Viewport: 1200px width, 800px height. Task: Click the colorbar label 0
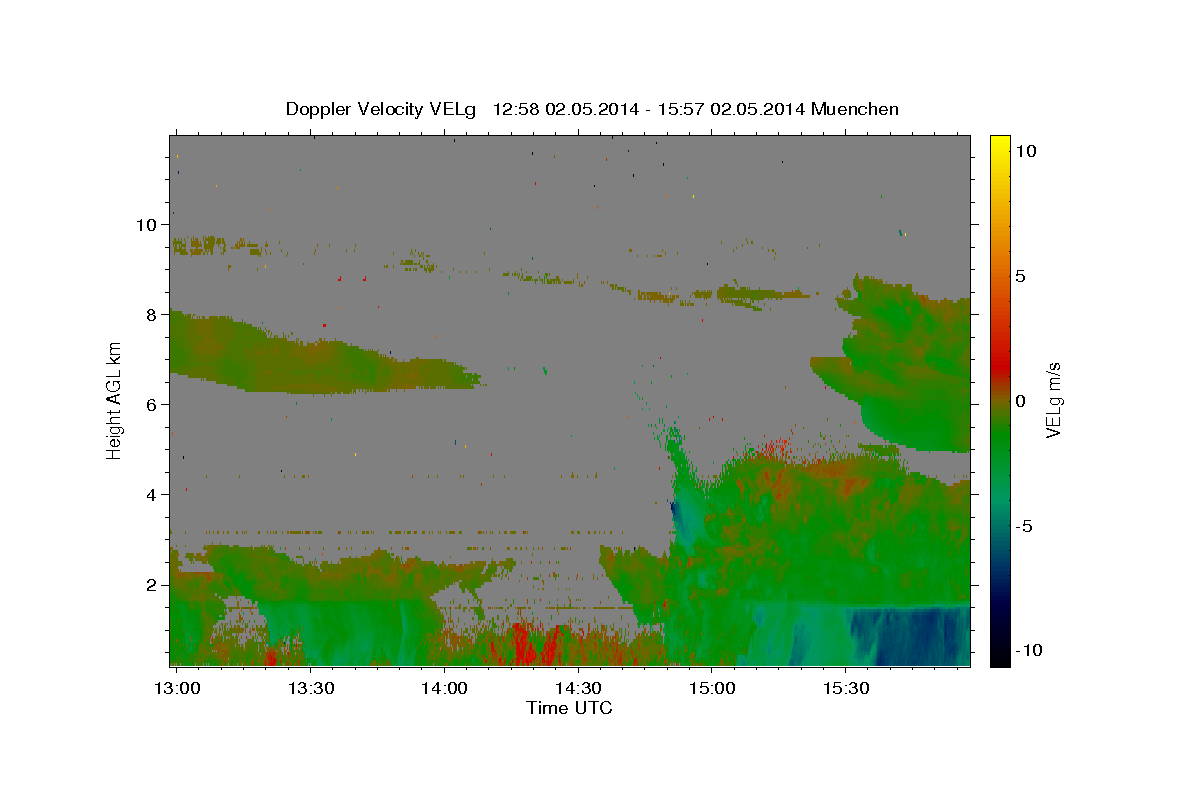point(1020,401)
